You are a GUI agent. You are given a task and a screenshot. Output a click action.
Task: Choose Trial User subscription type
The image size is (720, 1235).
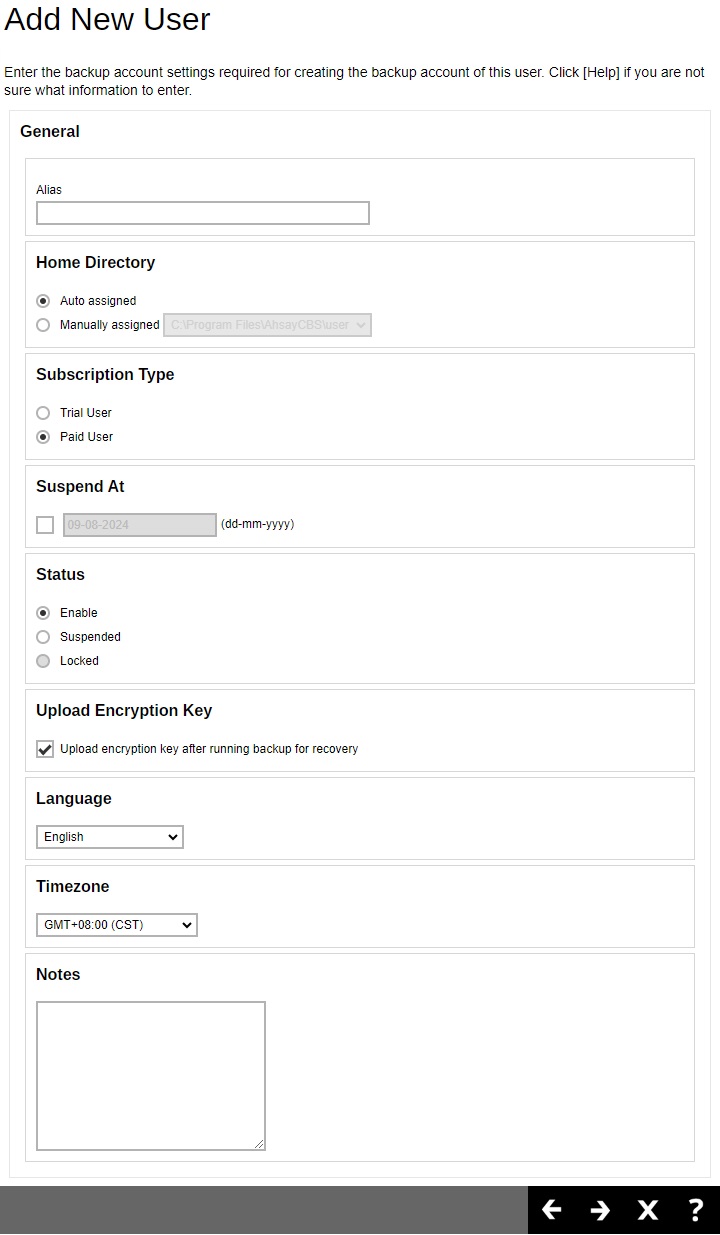(43, 413)
